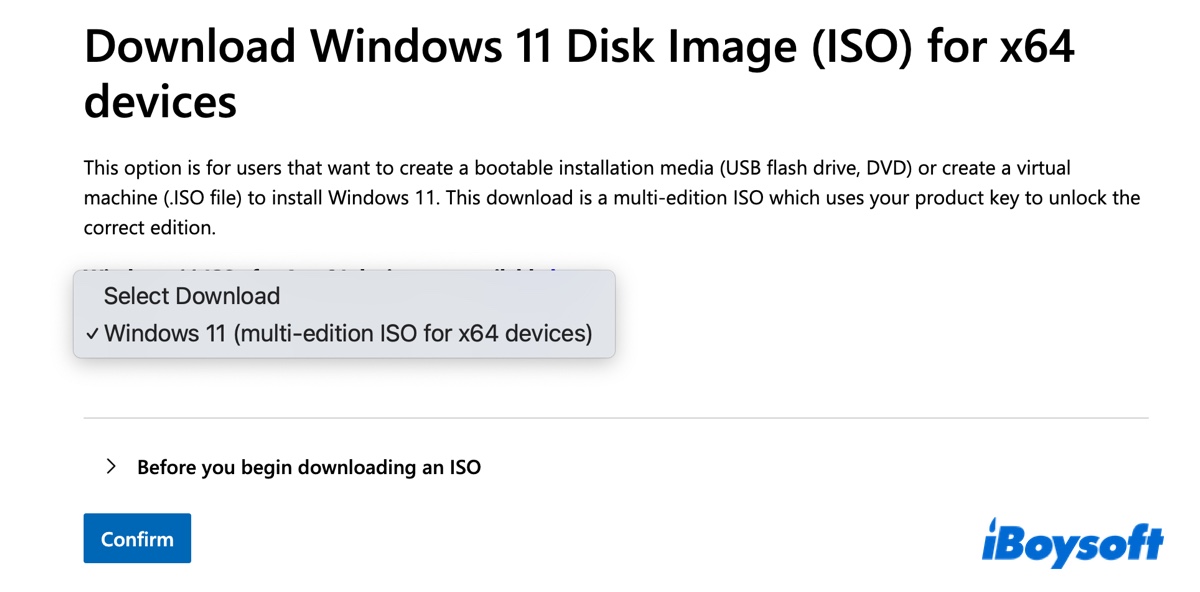The width and height of the screenshot is (1200, 592).
Task: Click the chevron arrow next to "Before you begin"
Action: point(112,466)
